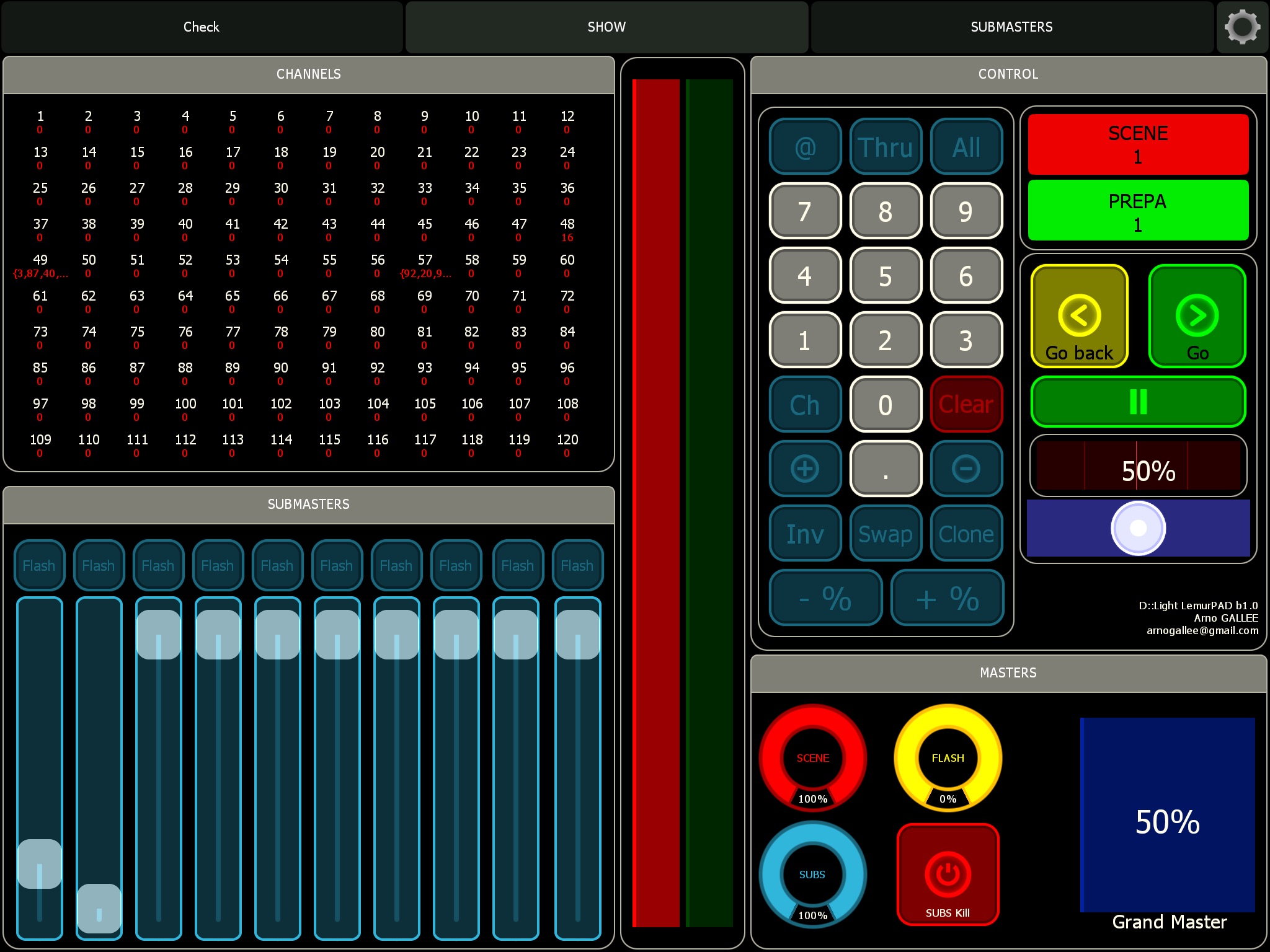Click the blue Grand Master fader
This screenshot has height=952, width=1270.
1167,814
